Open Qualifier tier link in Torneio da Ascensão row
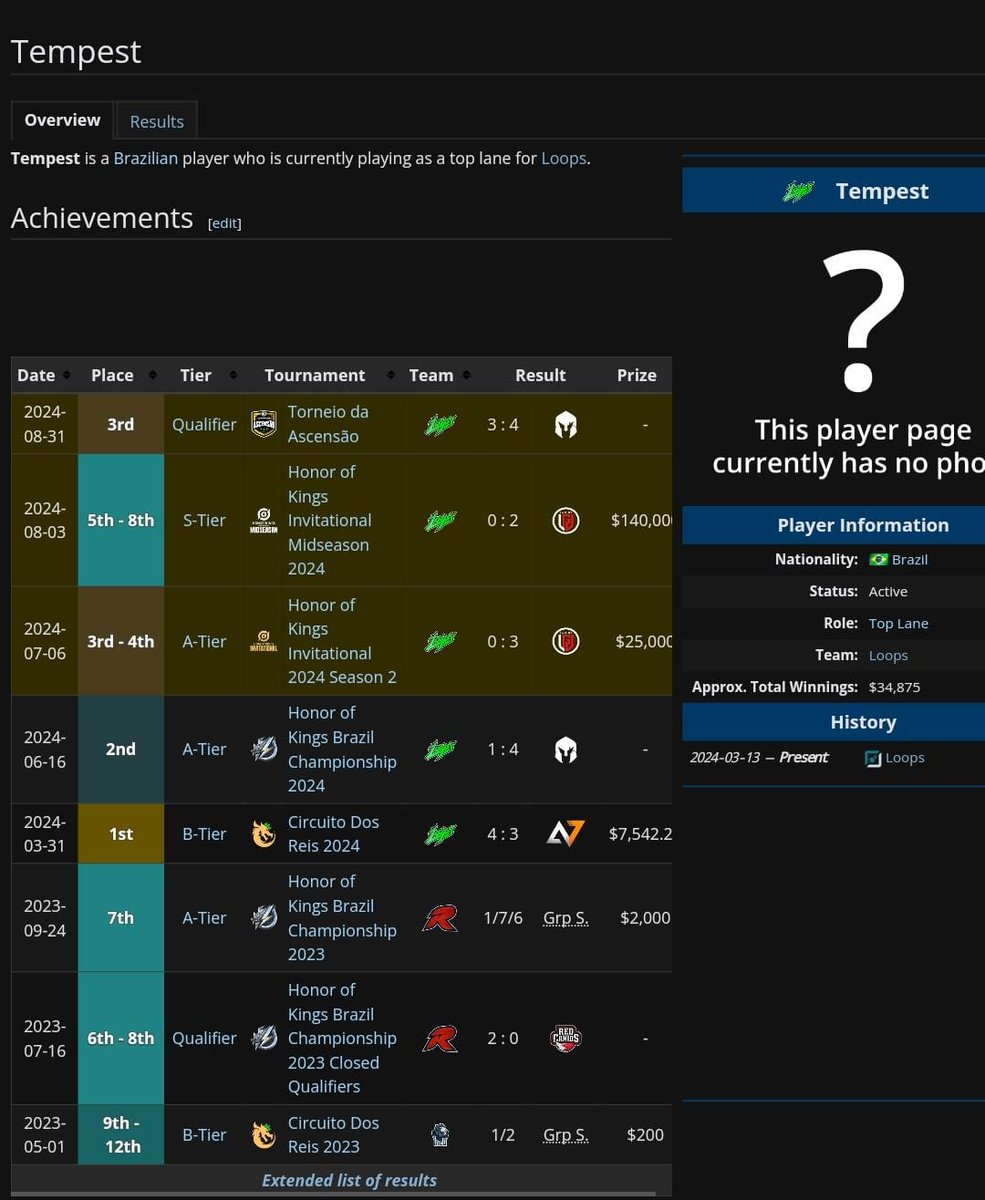 (204, 424)
